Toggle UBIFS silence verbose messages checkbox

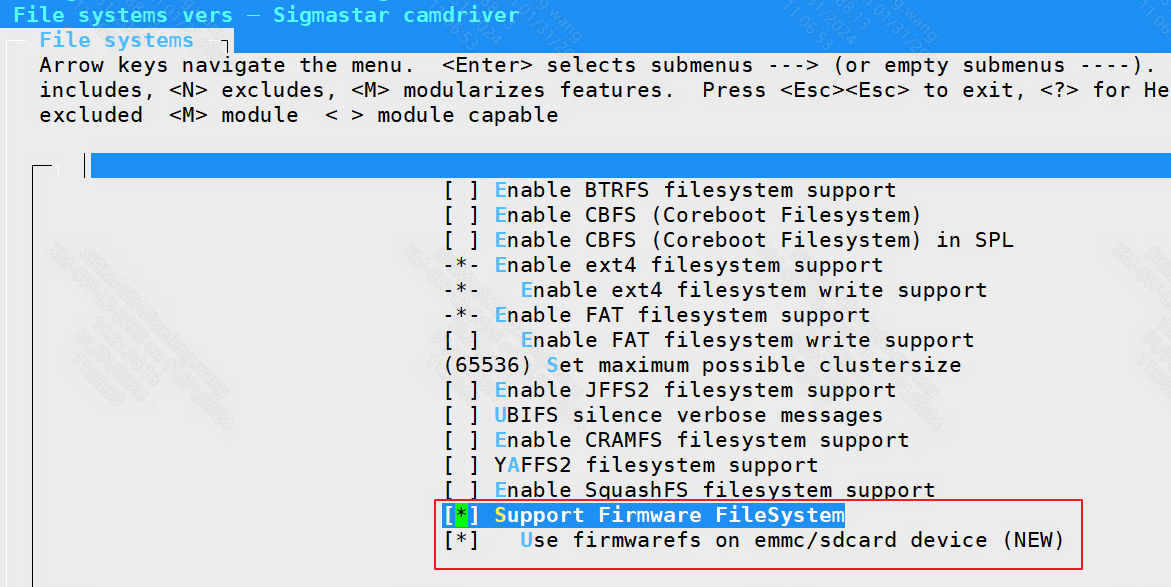point(461,415)
